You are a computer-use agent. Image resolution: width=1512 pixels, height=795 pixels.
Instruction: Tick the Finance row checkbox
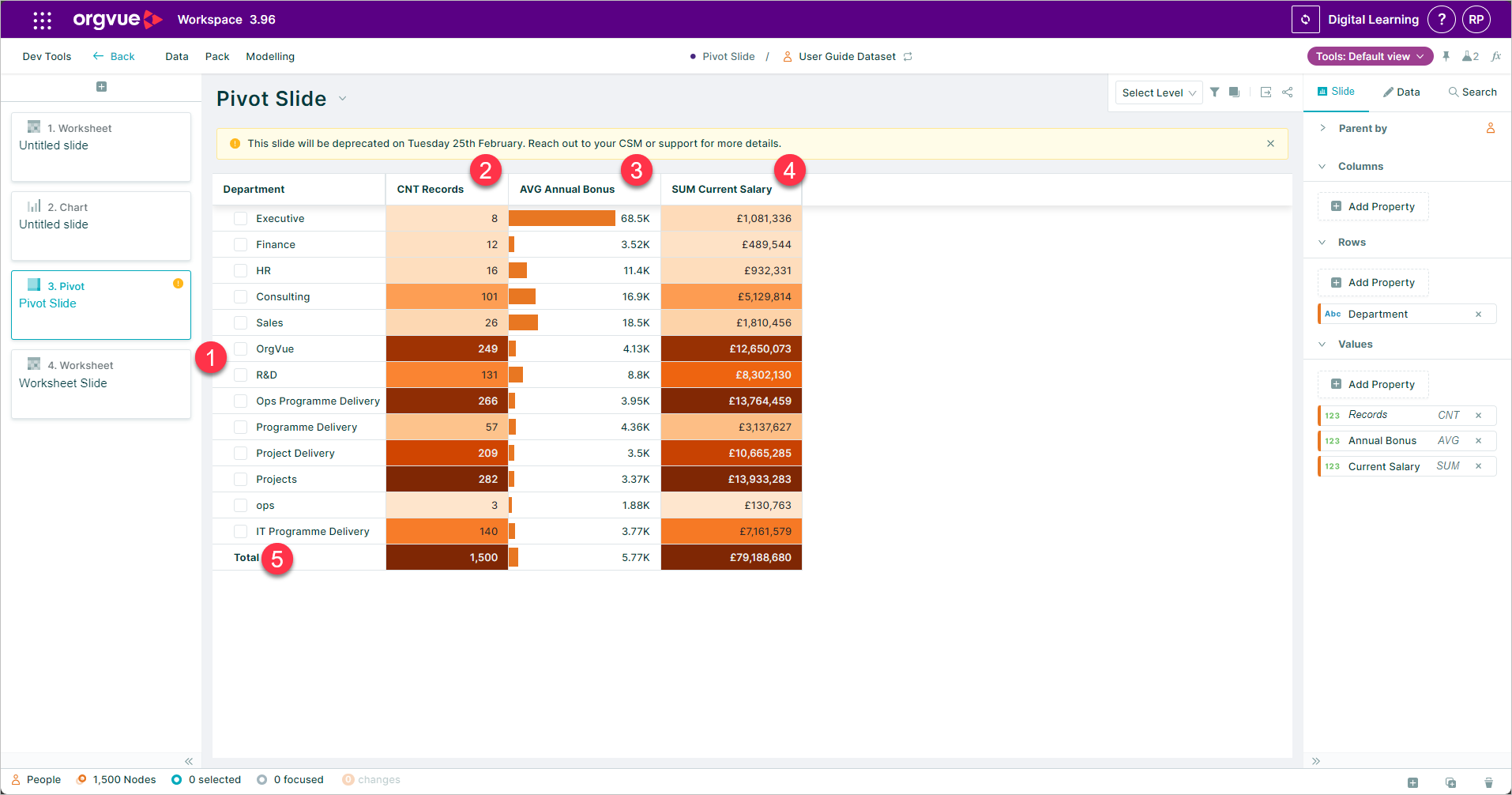pos(240,244)
